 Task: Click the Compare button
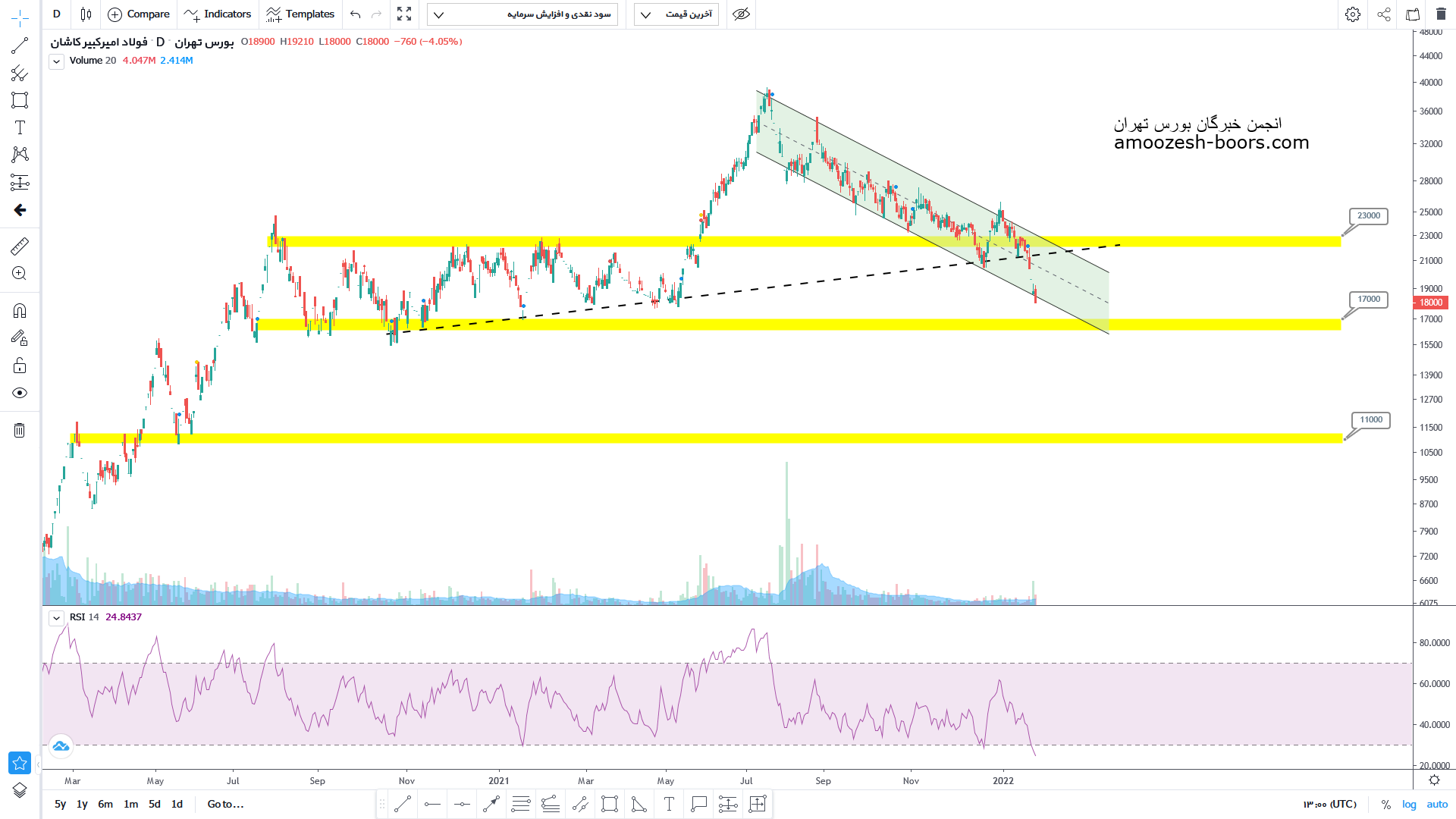(x=139, y=14)
